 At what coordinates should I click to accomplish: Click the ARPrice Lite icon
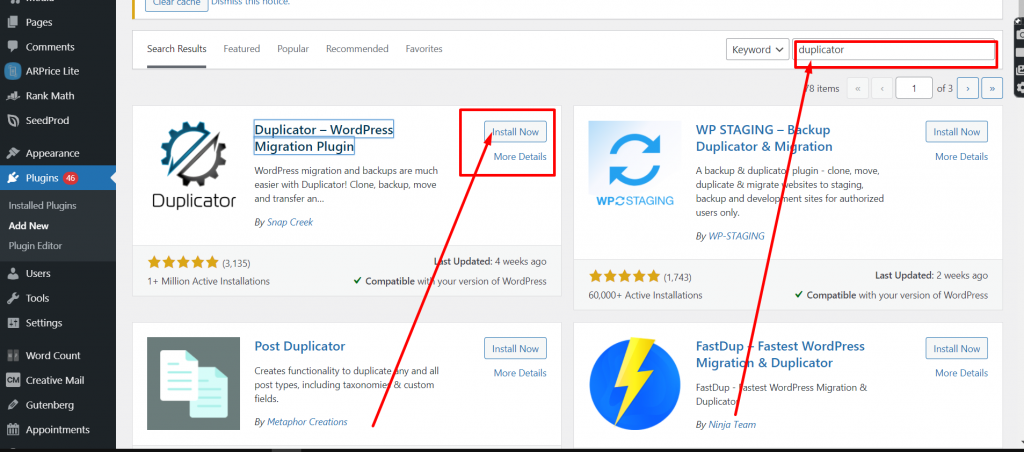[12, 71]
